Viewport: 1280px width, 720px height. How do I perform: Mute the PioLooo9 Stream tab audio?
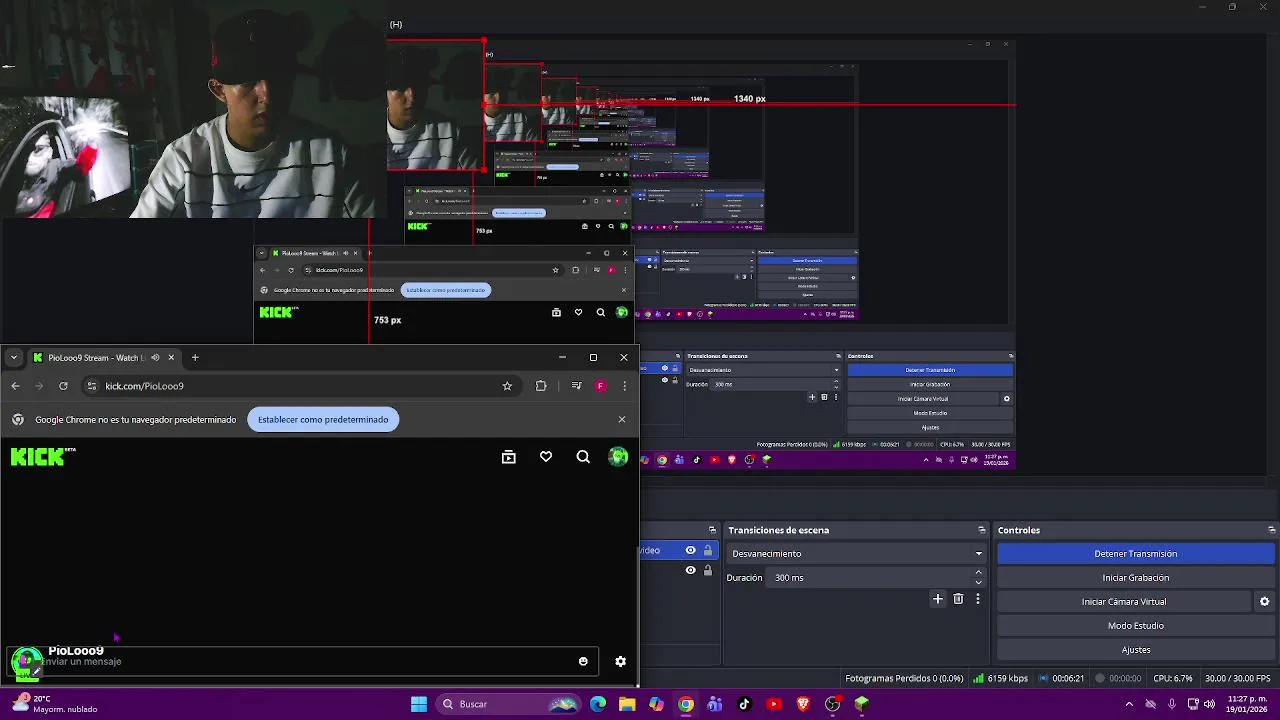tap(155, 357)
